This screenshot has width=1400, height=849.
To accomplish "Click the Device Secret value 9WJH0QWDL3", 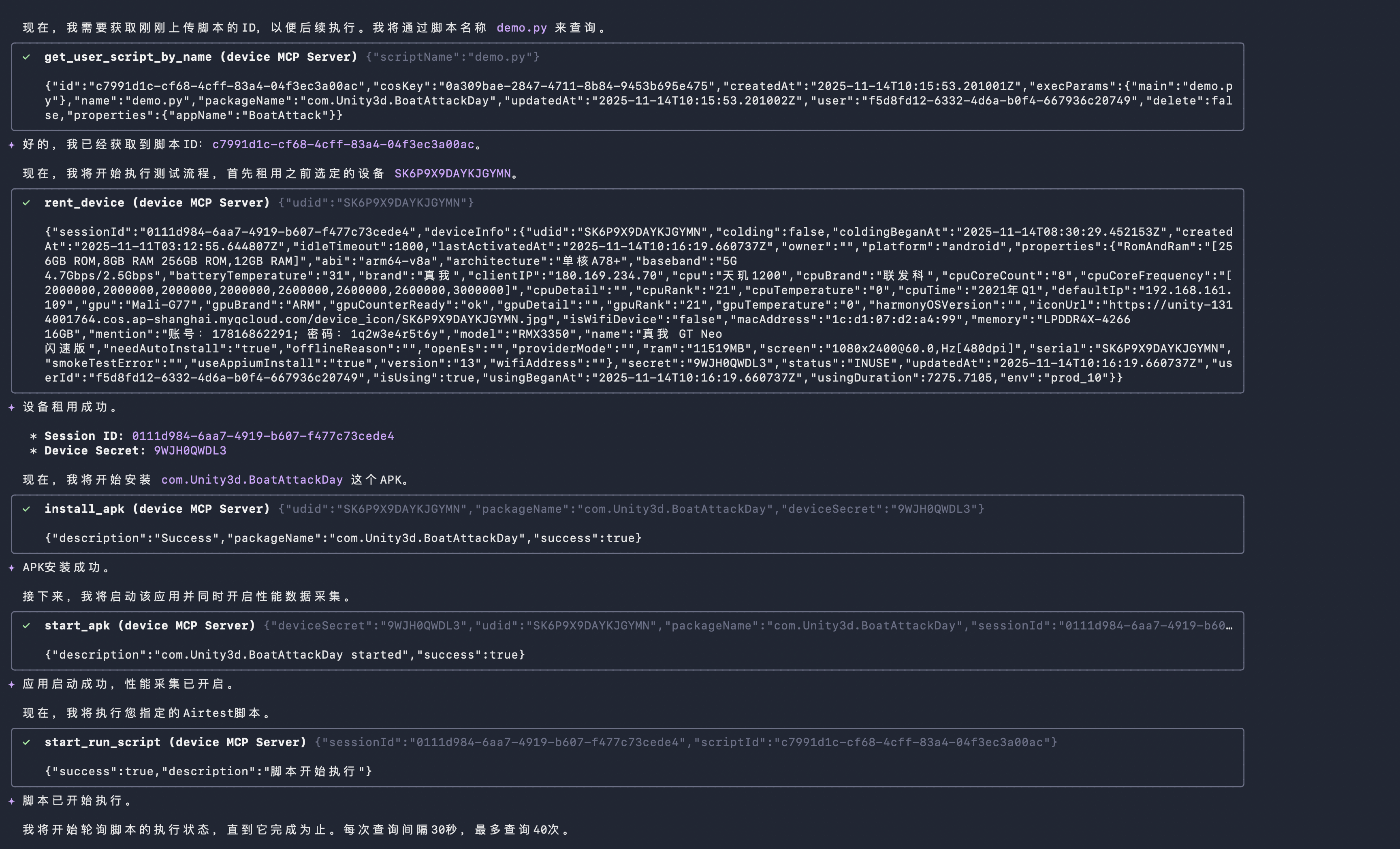I will point(190,451).
